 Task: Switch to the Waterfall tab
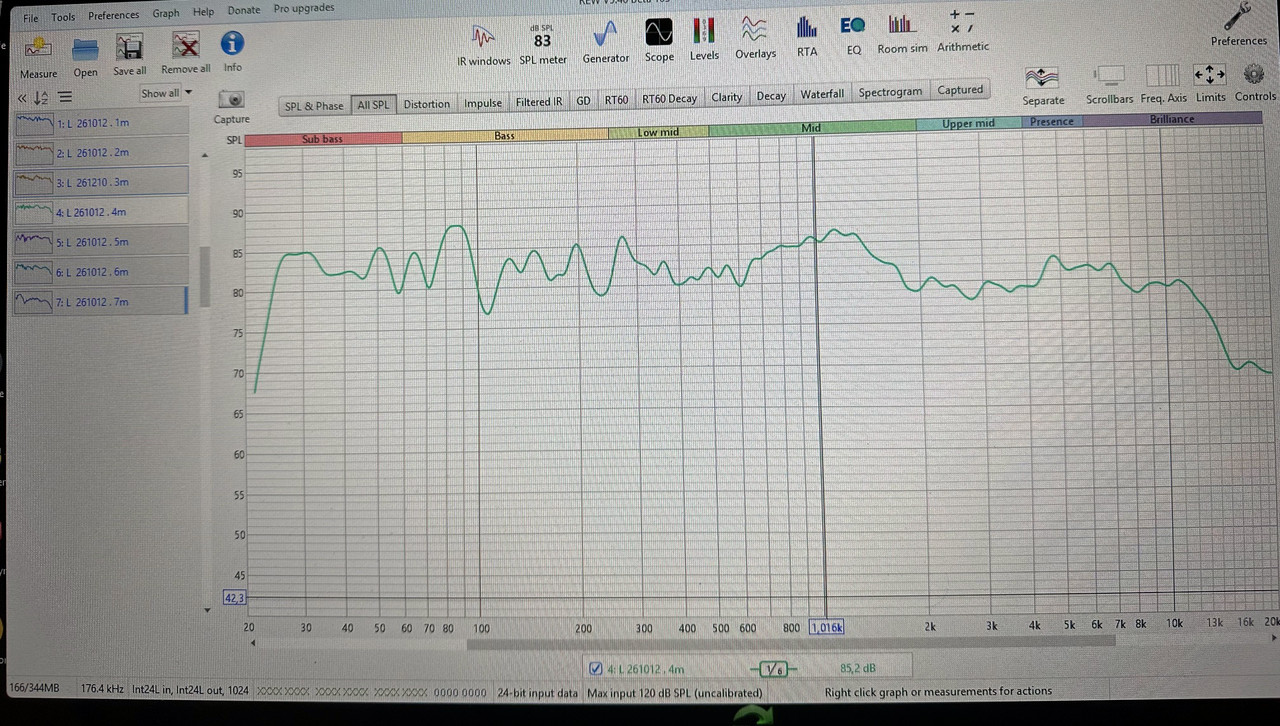point(822,95)
